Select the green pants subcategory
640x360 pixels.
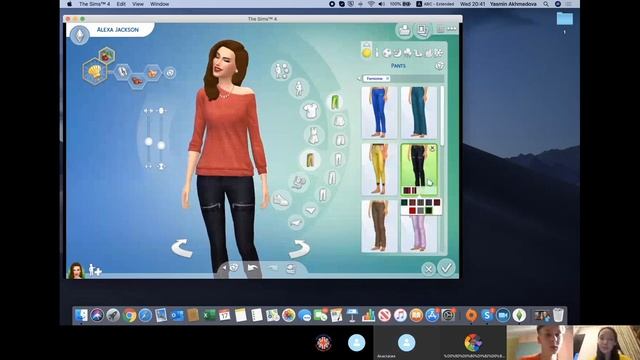335,102
